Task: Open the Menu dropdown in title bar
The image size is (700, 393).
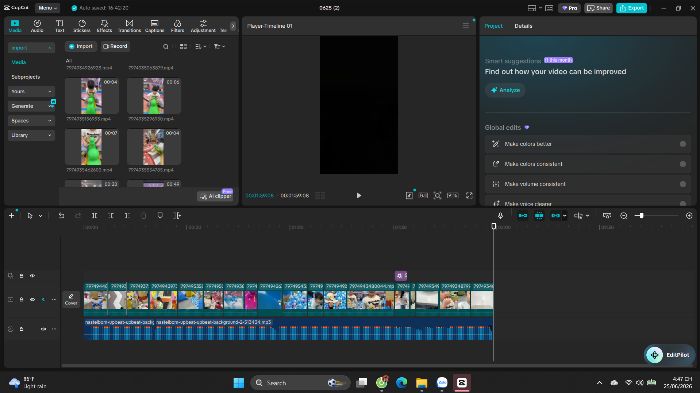Action: [47, 8]
